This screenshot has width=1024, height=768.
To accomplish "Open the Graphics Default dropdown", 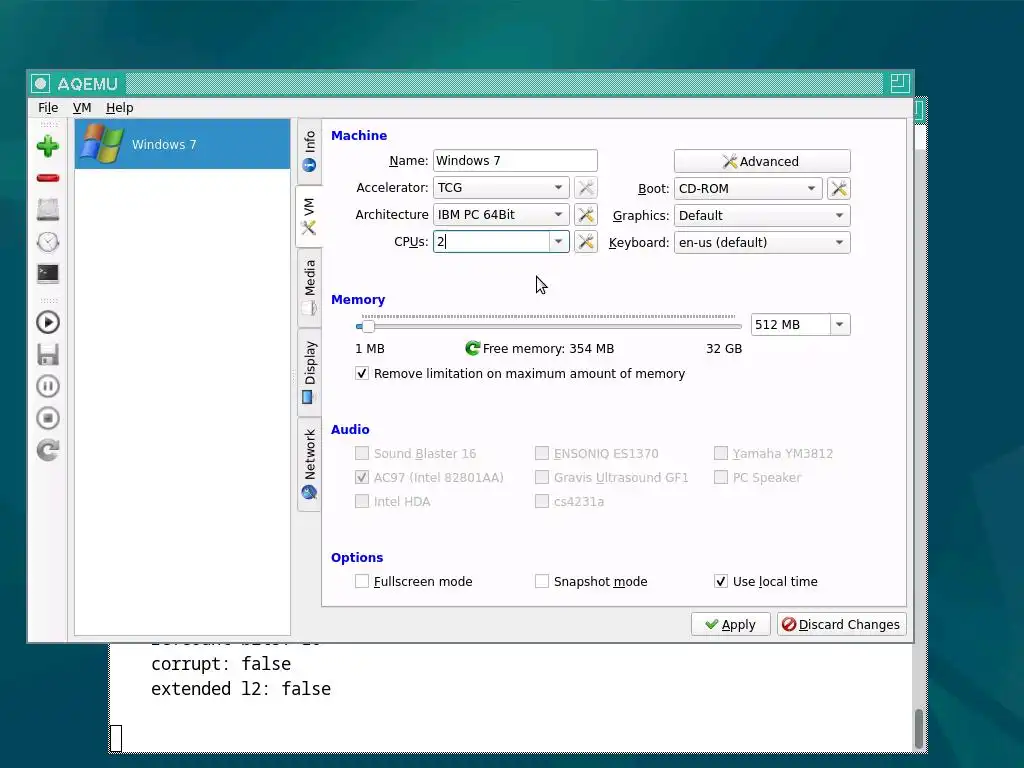I will [x=762, y=216].
